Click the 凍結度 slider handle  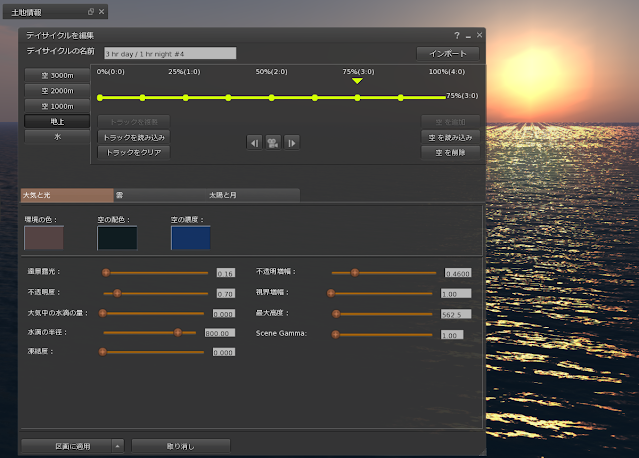pyautogui.click(x=103, y=352)
